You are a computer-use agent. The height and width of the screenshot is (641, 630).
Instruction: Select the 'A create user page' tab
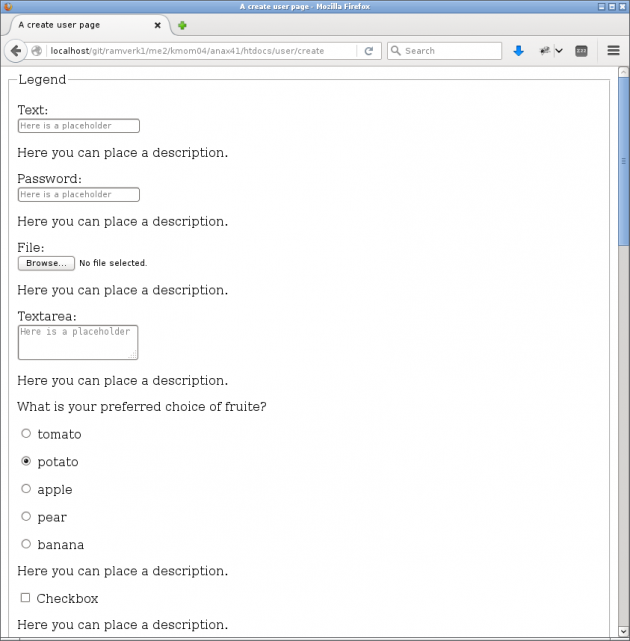pos(88,25)
